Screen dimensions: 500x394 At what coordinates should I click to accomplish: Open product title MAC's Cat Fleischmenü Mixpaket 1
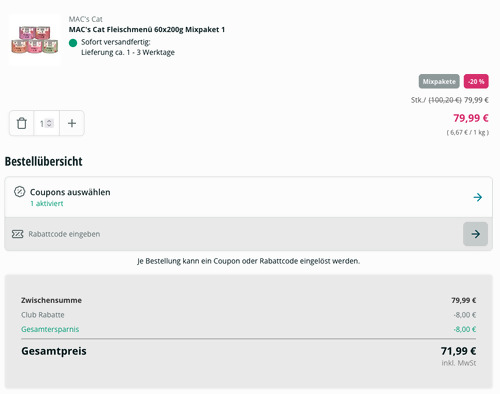click(147, 29)
